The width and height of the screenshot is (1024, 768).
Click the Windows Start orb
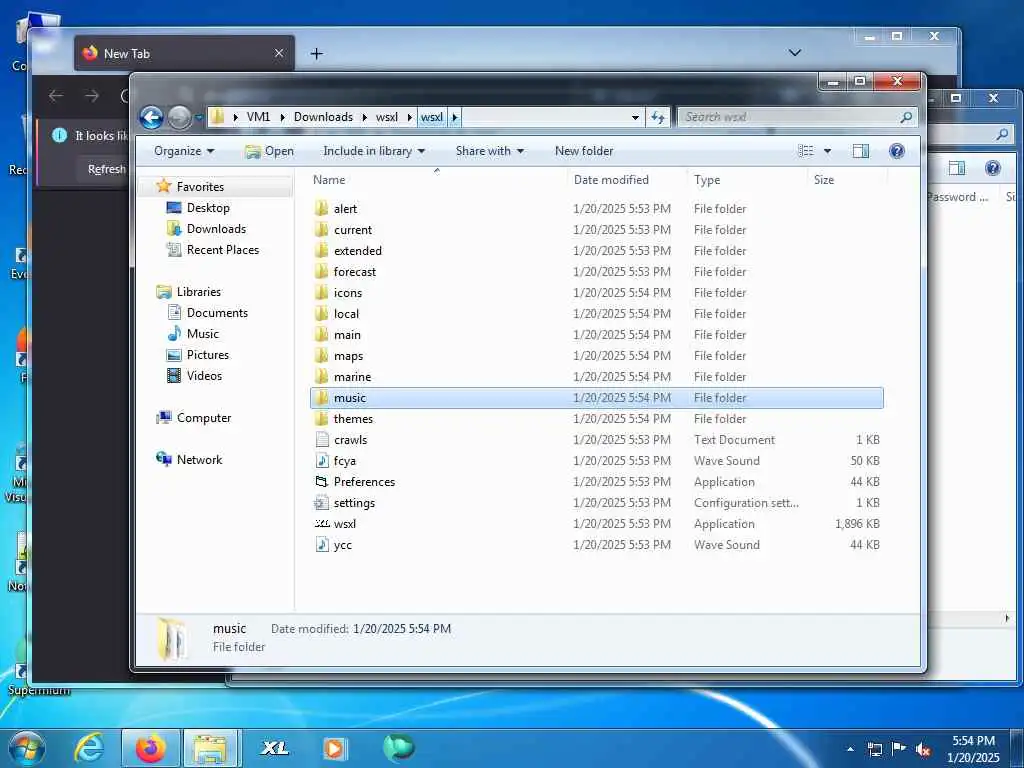[27, 748]
